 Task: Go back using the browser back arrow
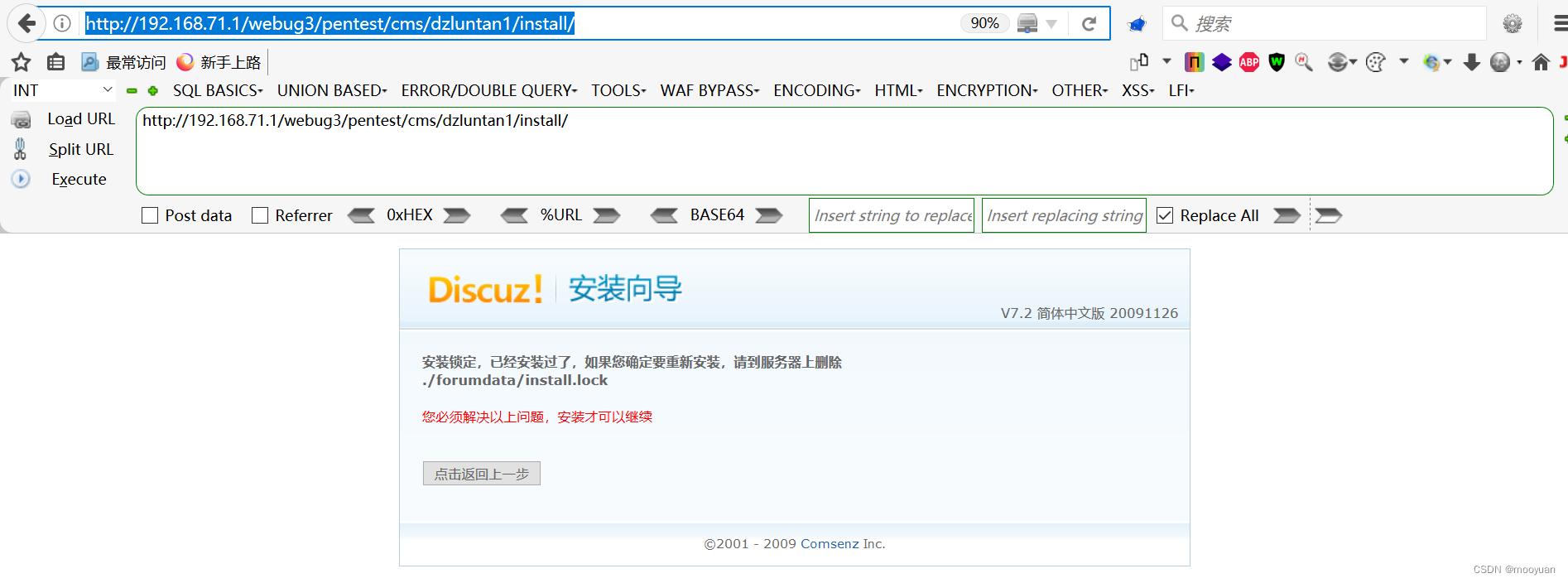point(26,23)
